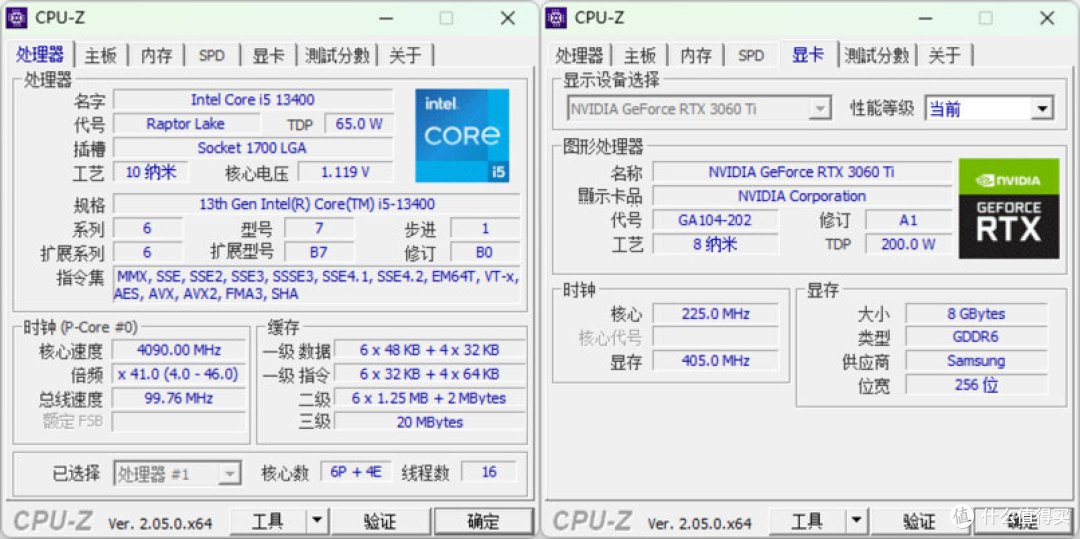The width and height of the screenshot is (1080, 539).
Task: Click the GPU 代号 value GA104-202
Action: pos(715,220)
